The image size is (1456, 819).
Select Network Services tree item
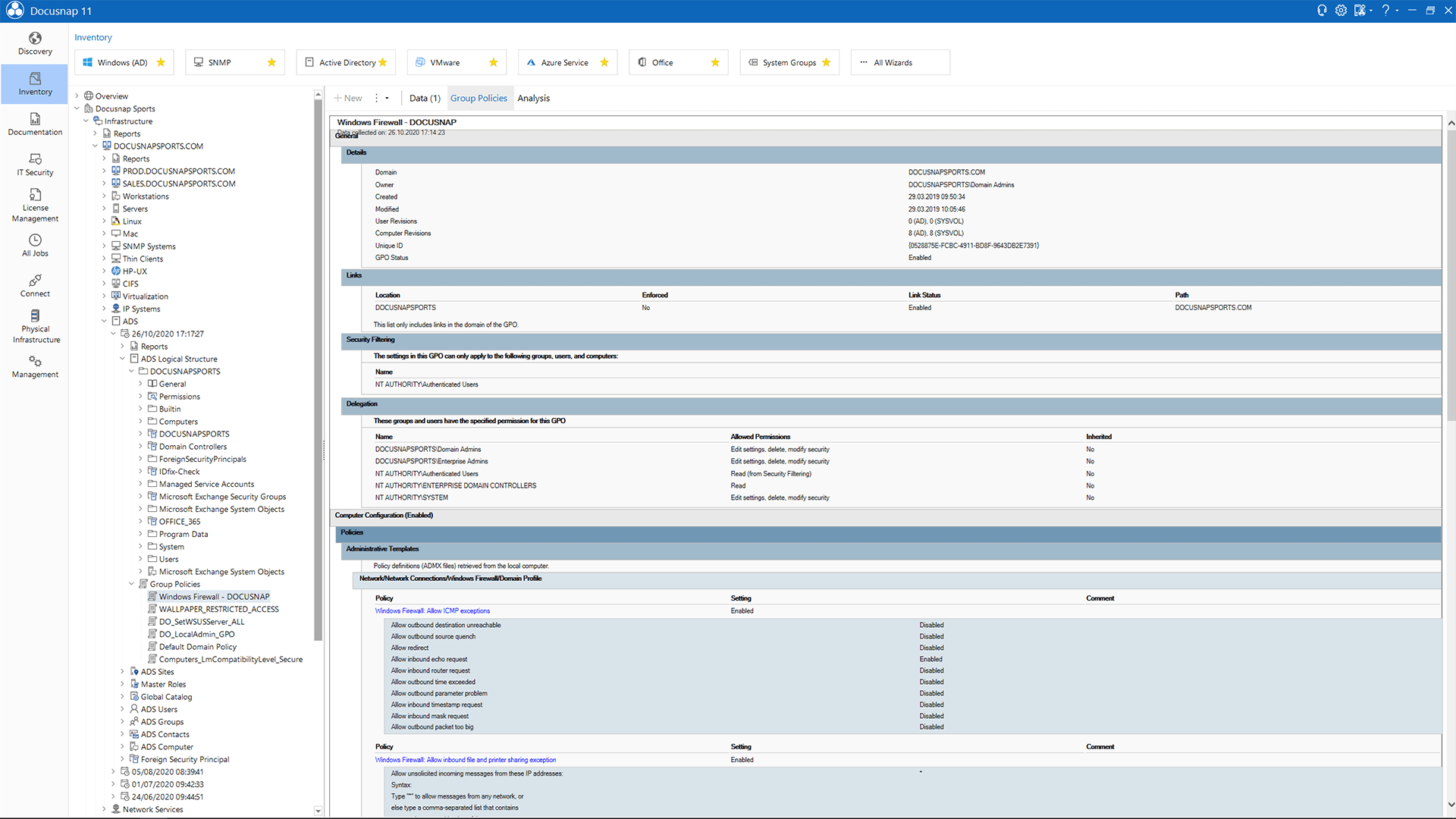point(152,810)
